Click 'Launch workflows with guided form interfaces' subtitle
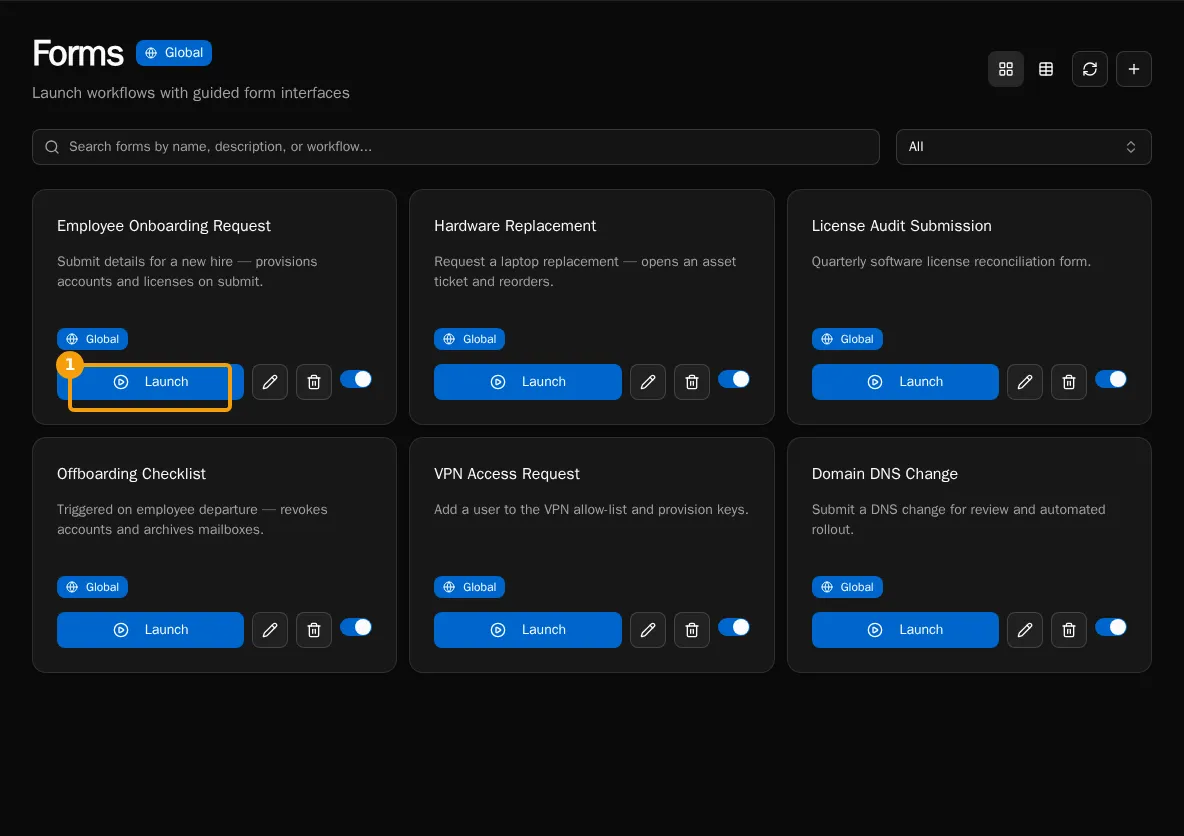Screen dimensions: 1184x836 pyautogui.click(x=191, y=93)
